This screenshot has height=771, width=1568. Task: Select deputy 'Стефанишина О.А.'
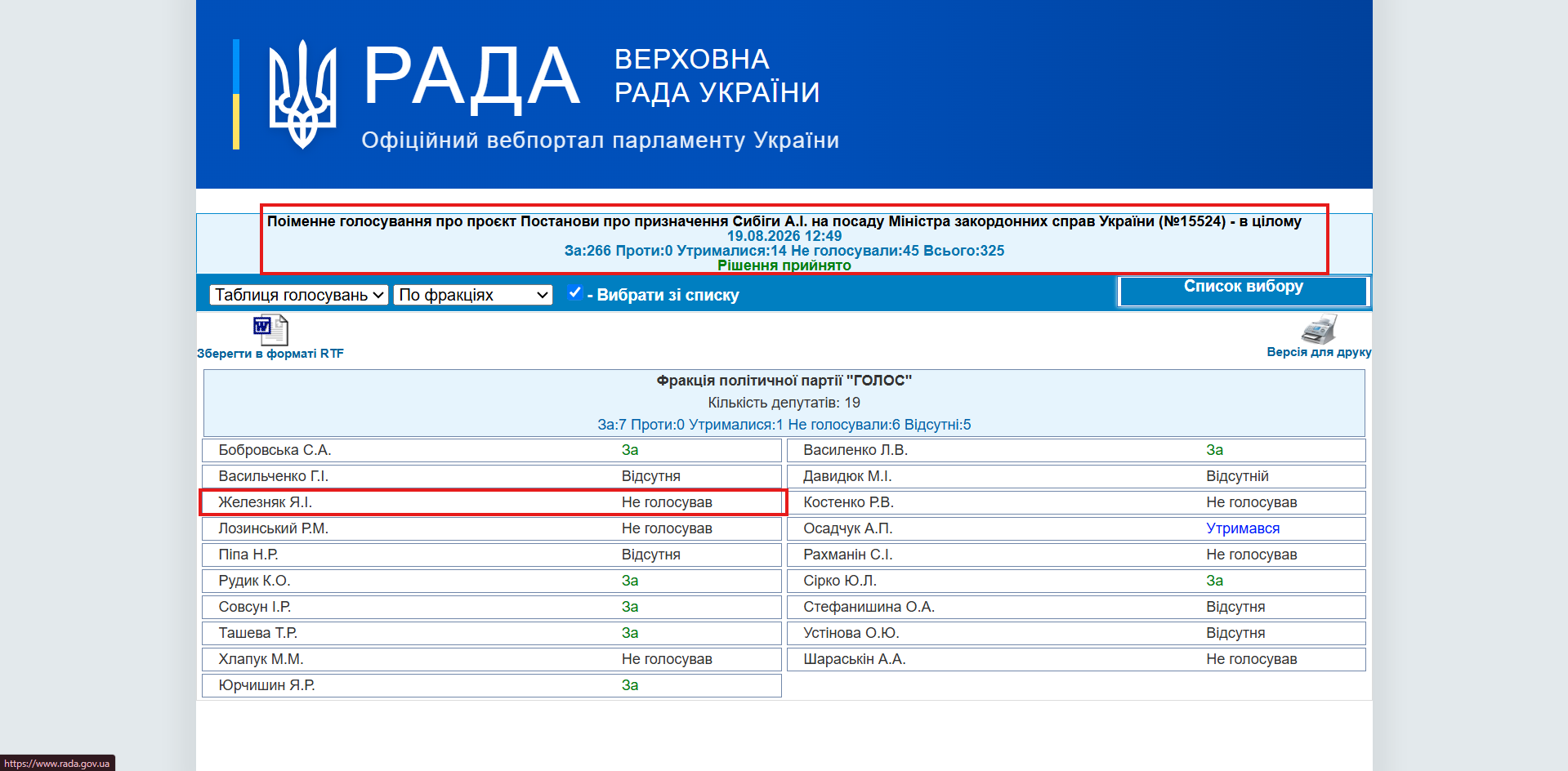point(869,607)
